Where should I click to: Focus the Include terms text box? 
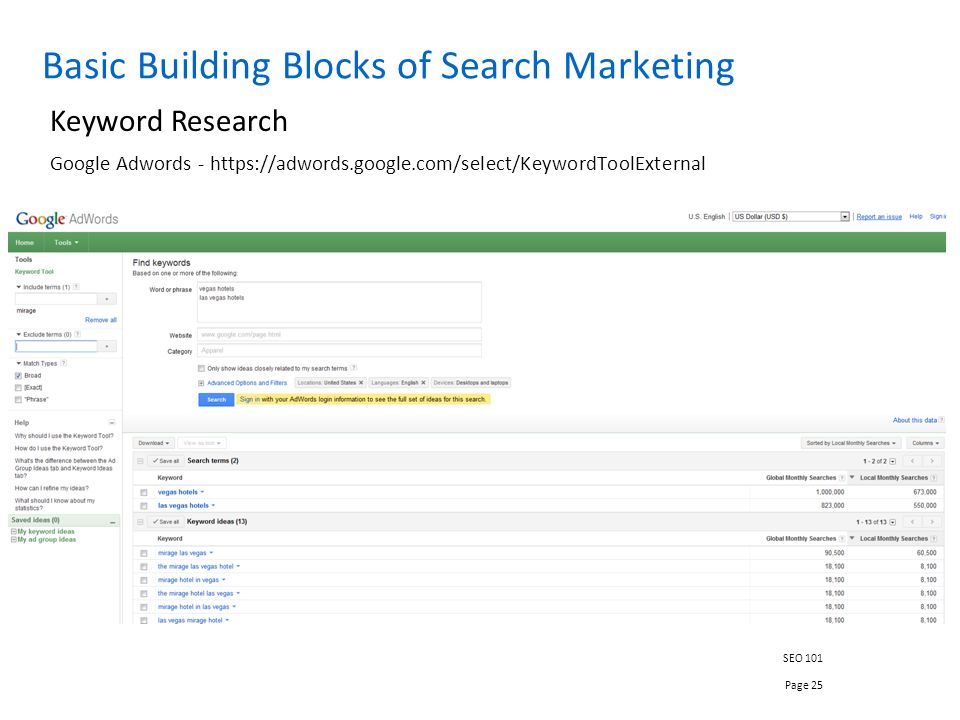pyautogui.click(x=56, y=299)
